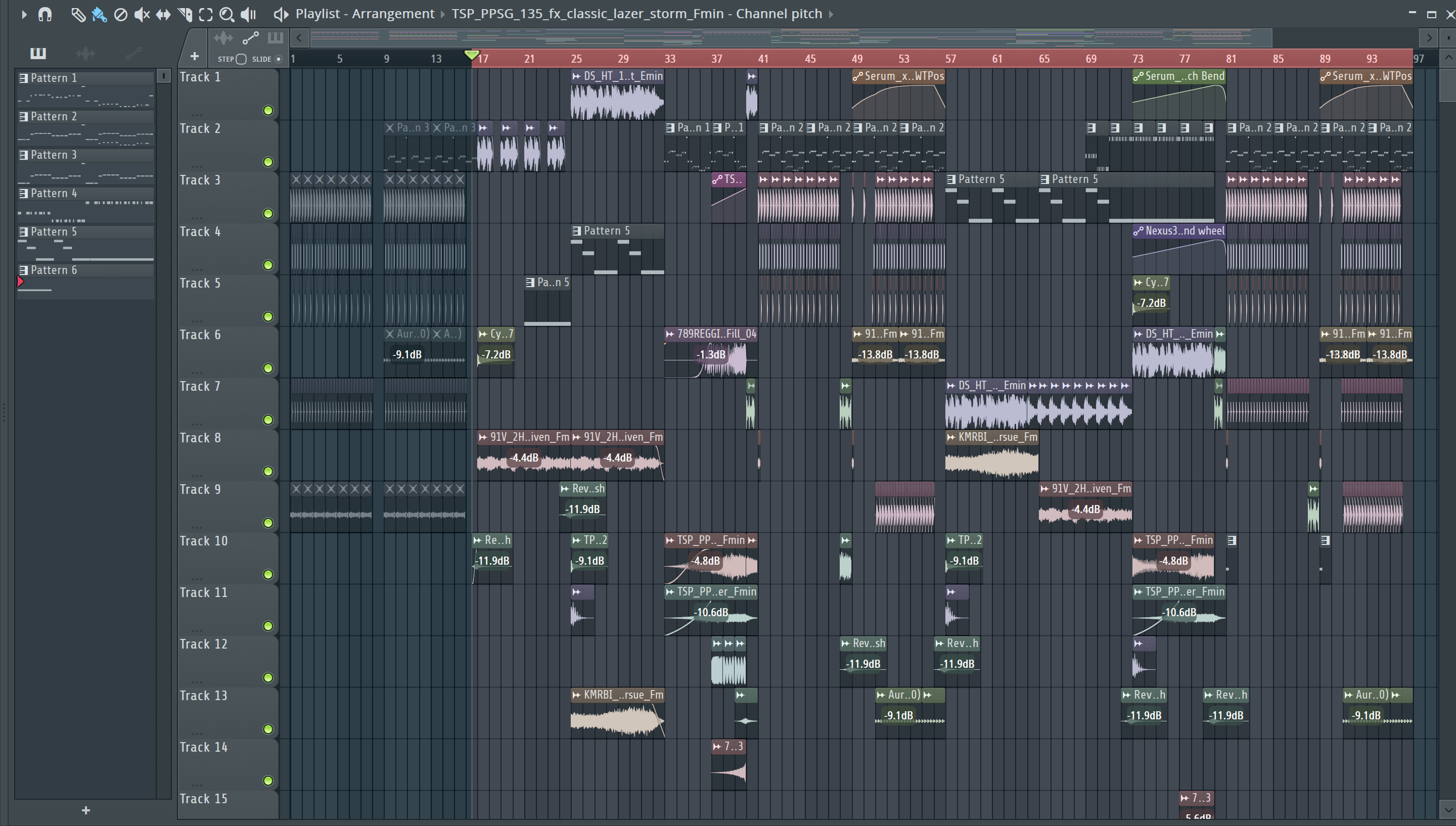Screen dimensions: 1456x826
Task: Select Track 15 name label
Action: [x=204, y=799]
